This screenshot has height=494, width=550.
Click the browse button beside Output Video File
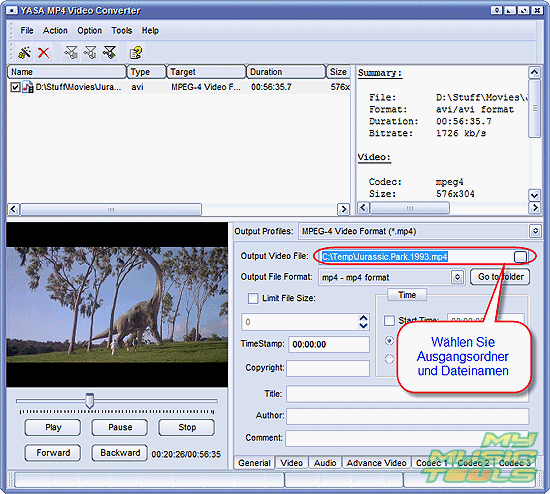[x=520, y=257]
